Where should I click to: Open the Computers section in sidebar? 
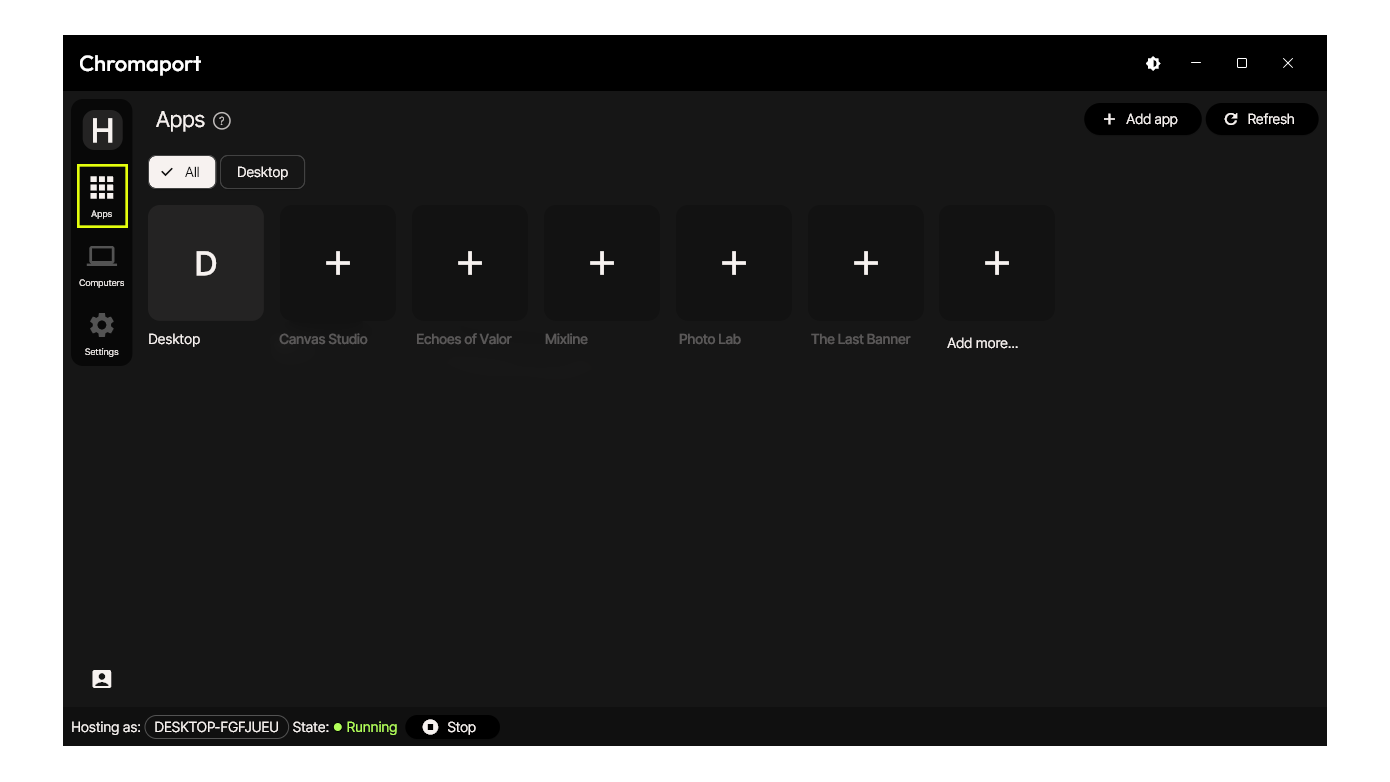click(102, 266)
